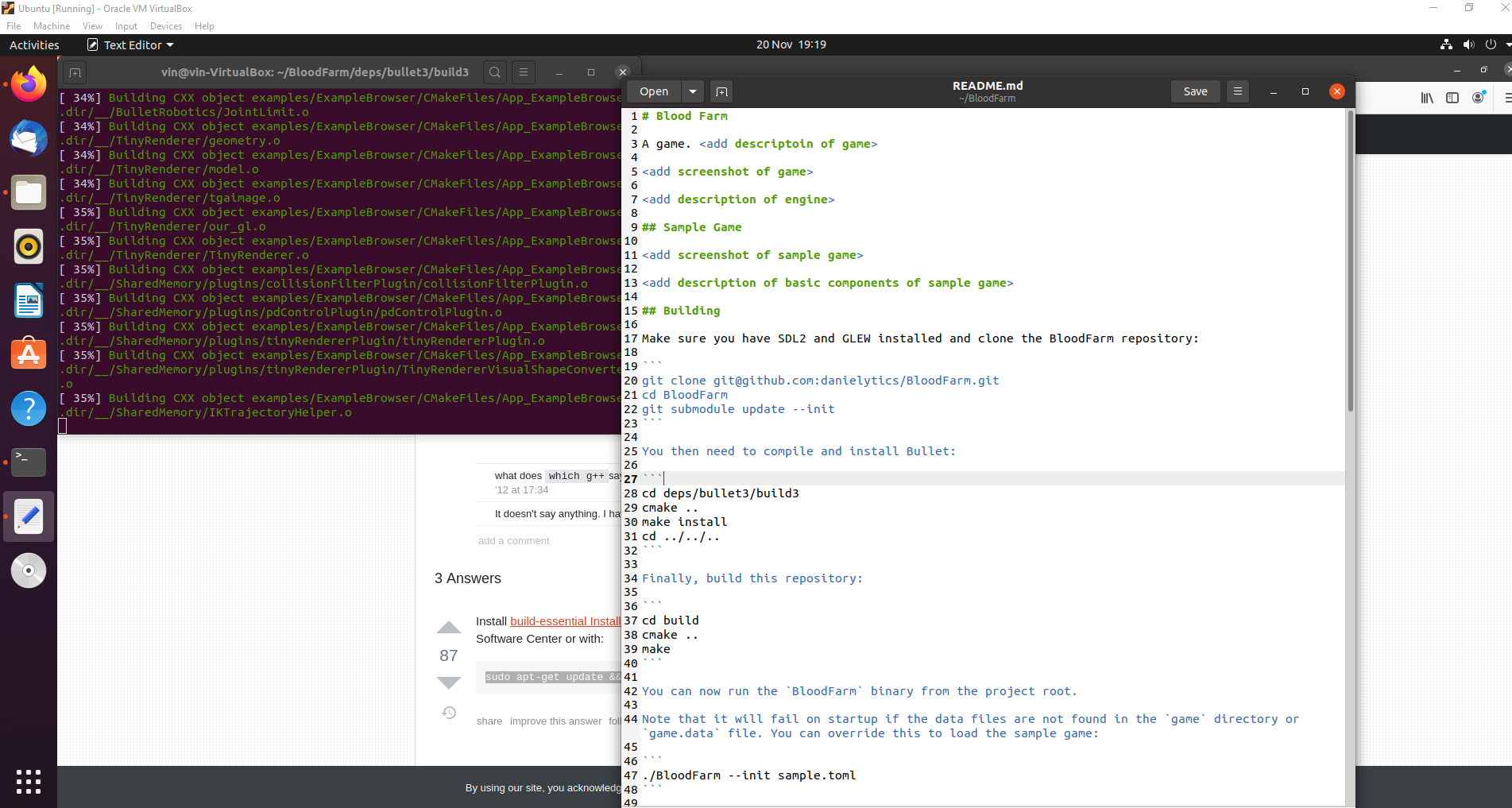Open the Terminal hamburger menu
The height and width of the screenshot is (808, 1512).
(x=524, y=72)
